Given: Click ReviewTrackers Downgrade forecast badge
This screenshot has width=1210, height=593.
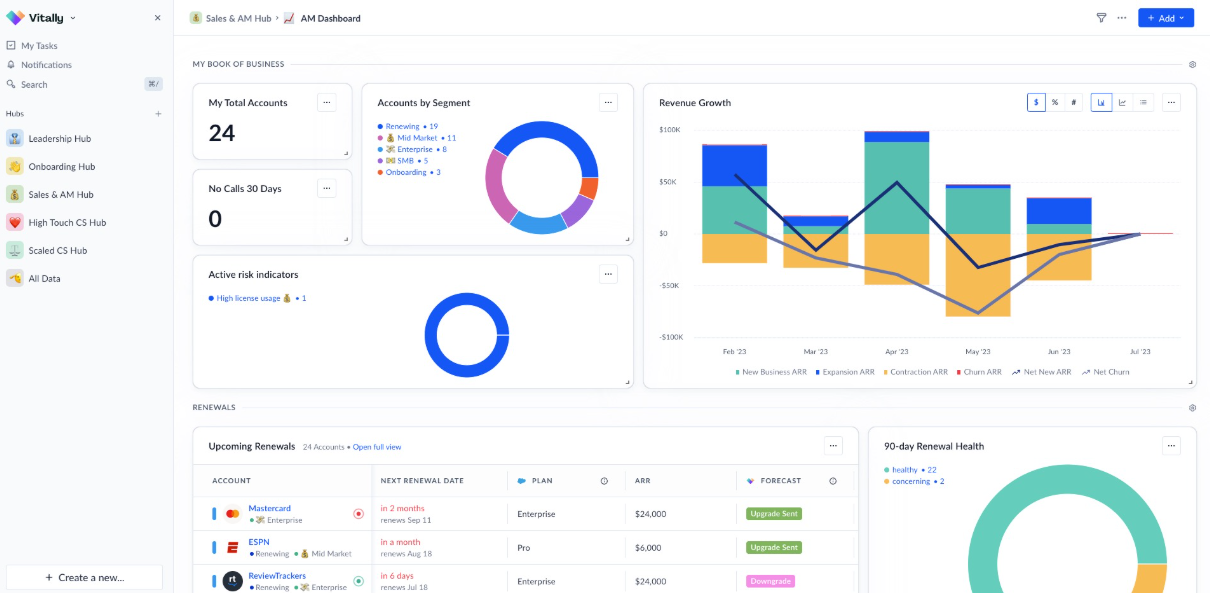Looking at the screenshot, I should [x=770, y=581].
